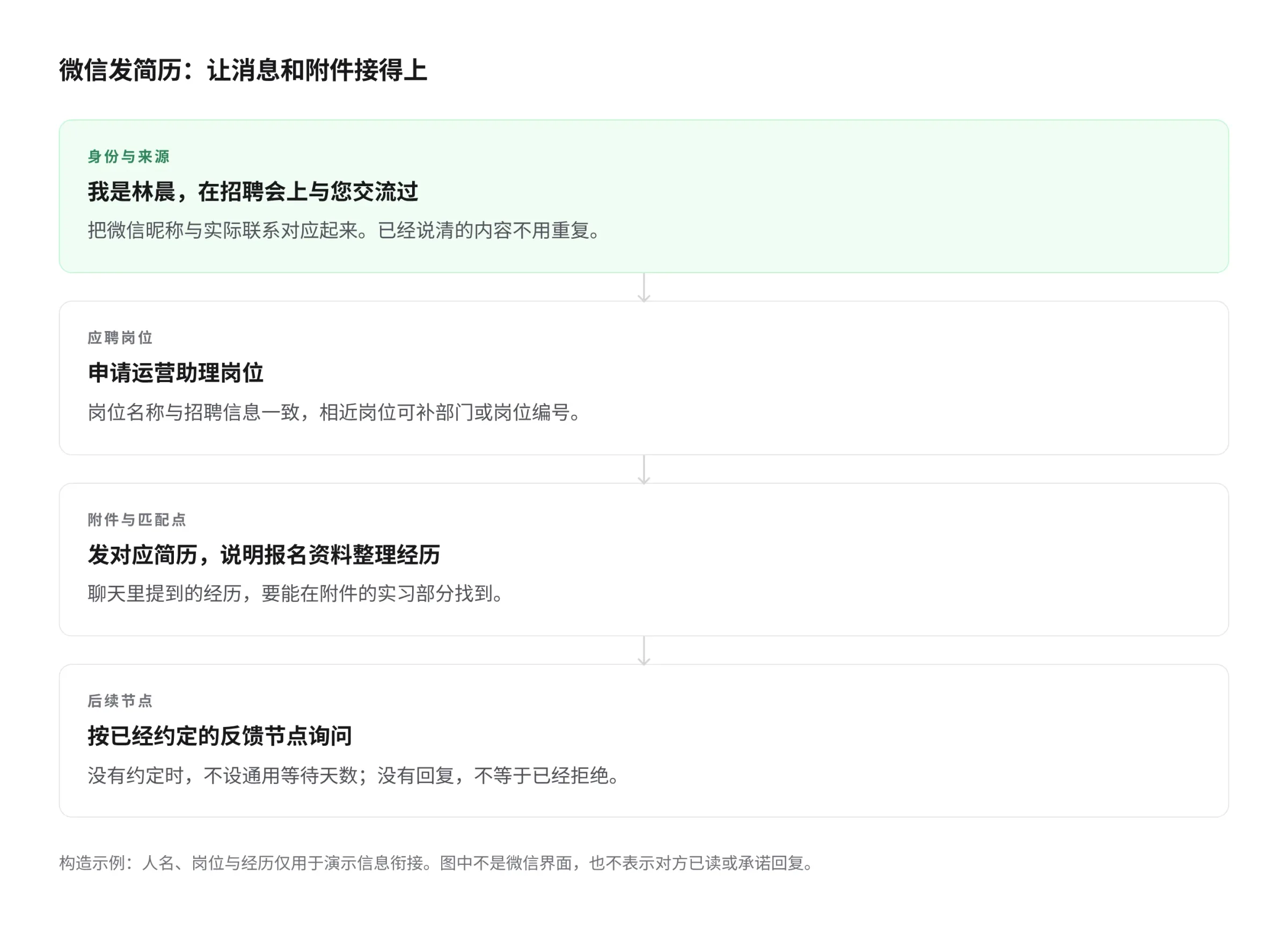The width and height of the screenshot is (1288, 926).
Task: Click the text 没有约定时，不设通用等待天数
Action: coord(223,776)
